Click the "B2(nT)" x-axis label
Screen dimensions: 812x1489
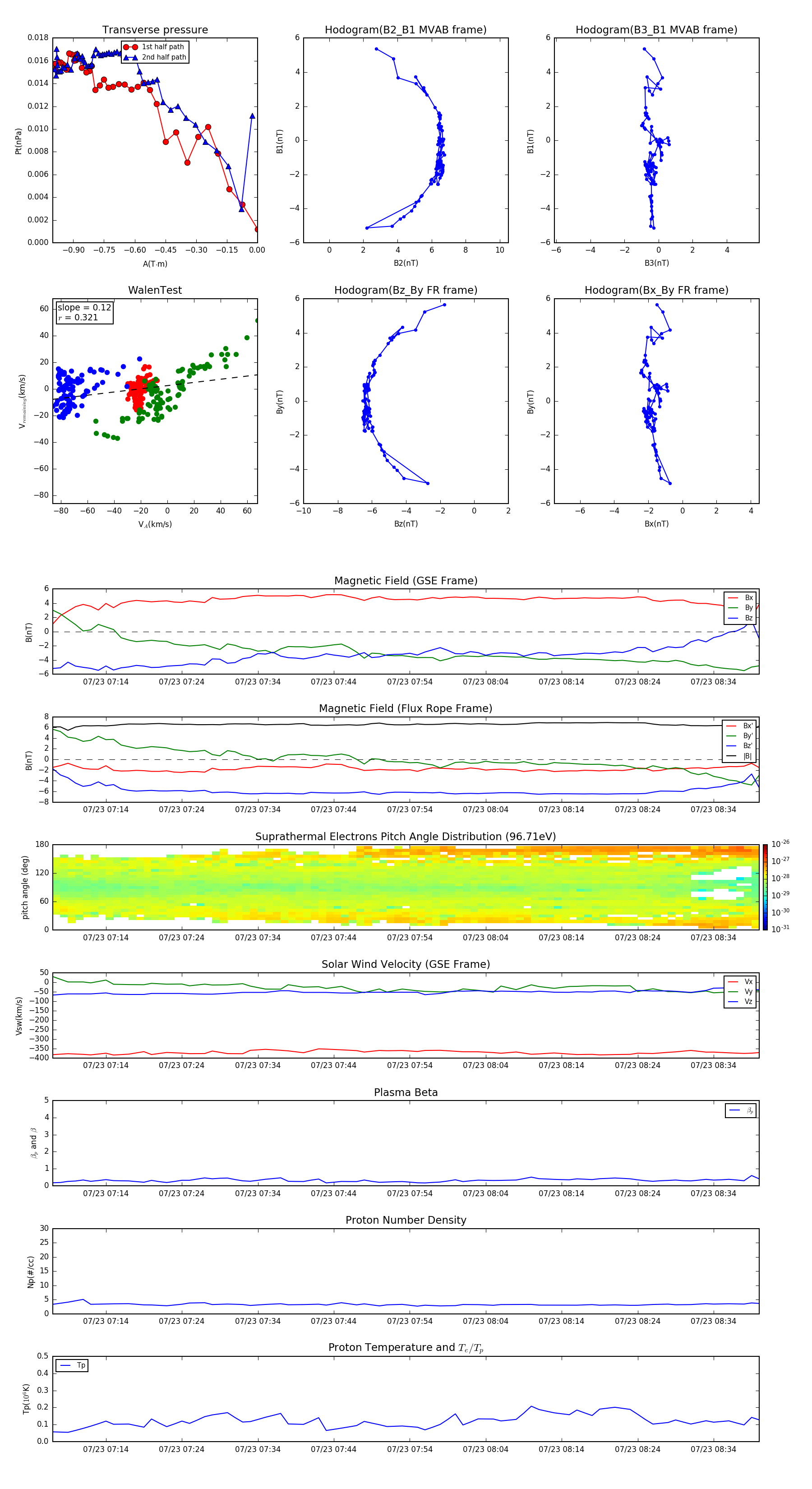pyautogui.click(x=406, y=263)
